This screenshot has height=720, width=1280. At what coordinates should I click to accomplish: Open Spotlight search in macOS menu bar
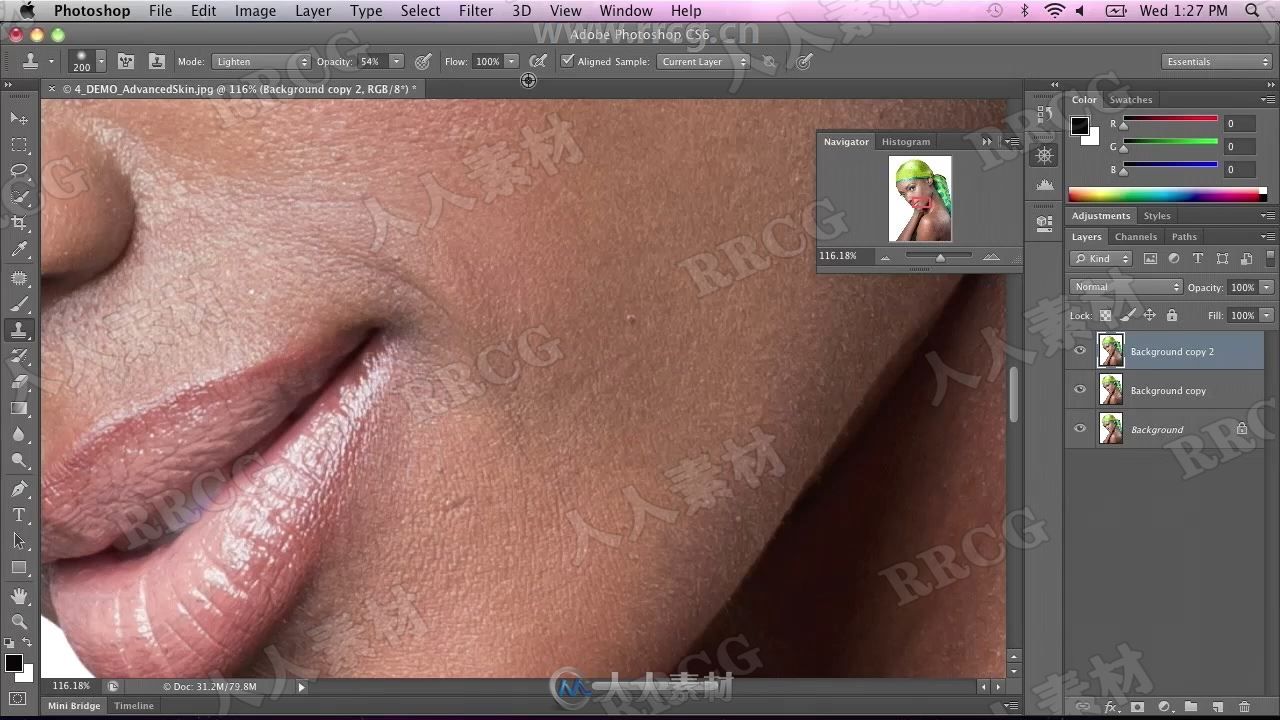pos(1253,11)
